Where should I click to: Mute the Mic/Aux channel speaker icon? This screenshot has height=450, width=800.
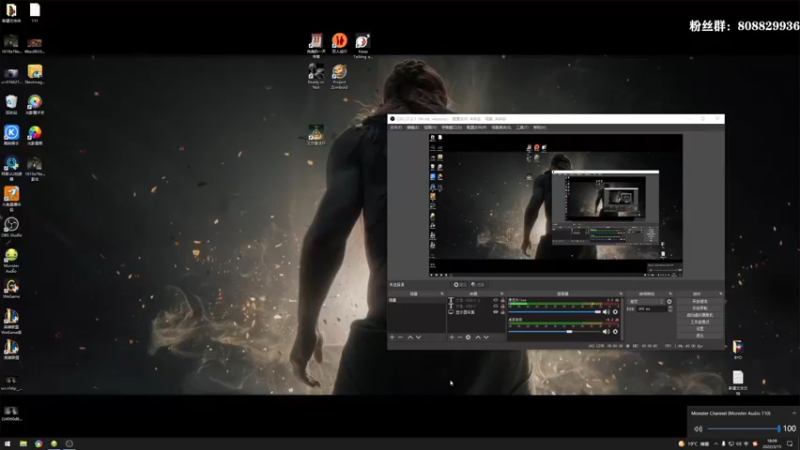(x=606, y=312)
